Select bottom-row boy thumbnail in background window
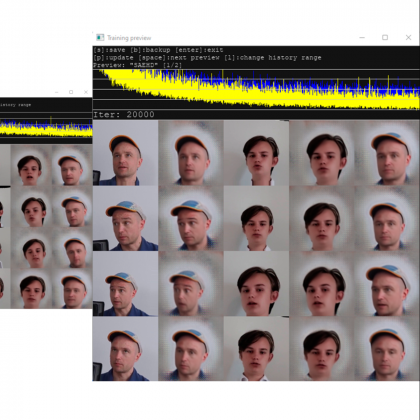The height and width of the screenshot is (420, 420). 31,288
